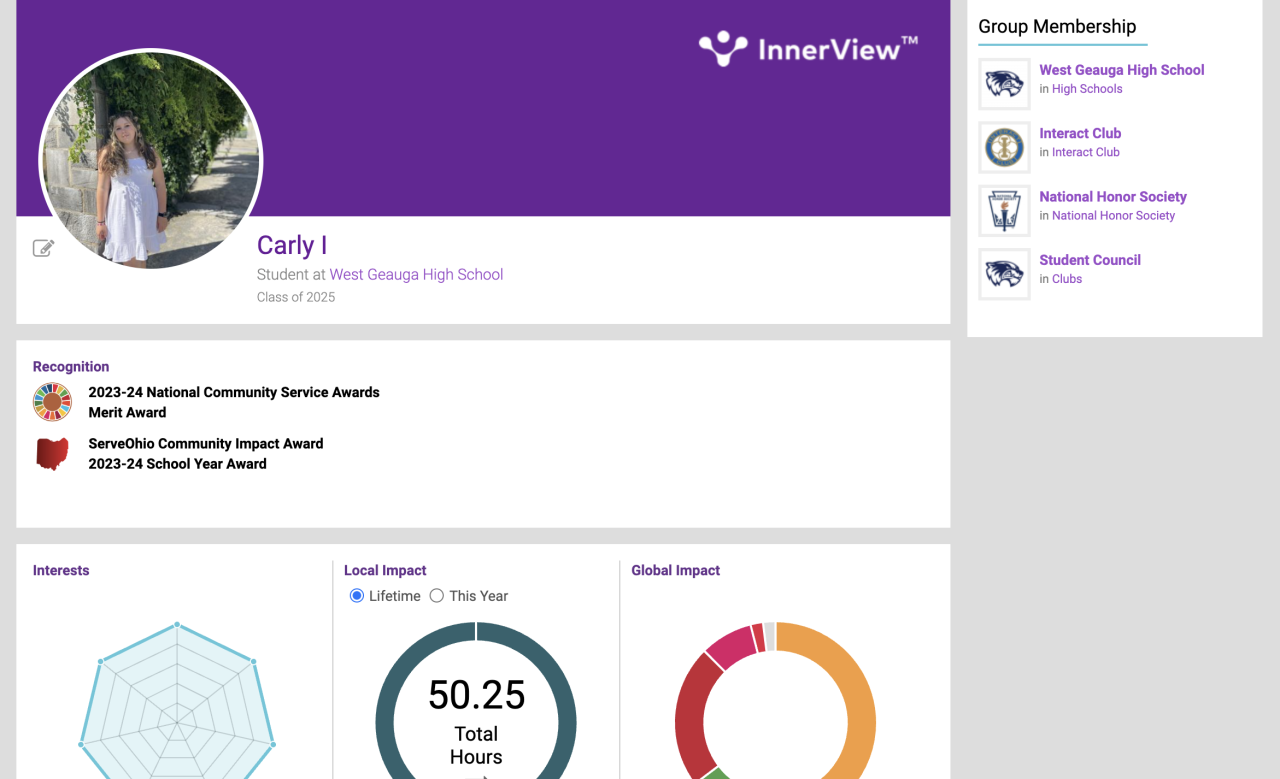This screenshot has height=779, width=1280.
Task: Follow the Interact Club category link
Action: pos(1086,152)
